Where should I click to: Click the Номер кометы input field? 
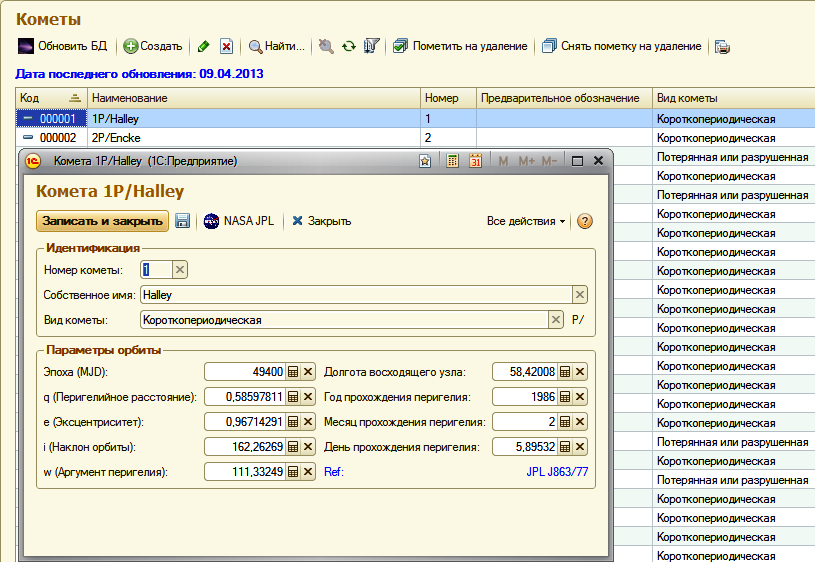coord(156,270)
